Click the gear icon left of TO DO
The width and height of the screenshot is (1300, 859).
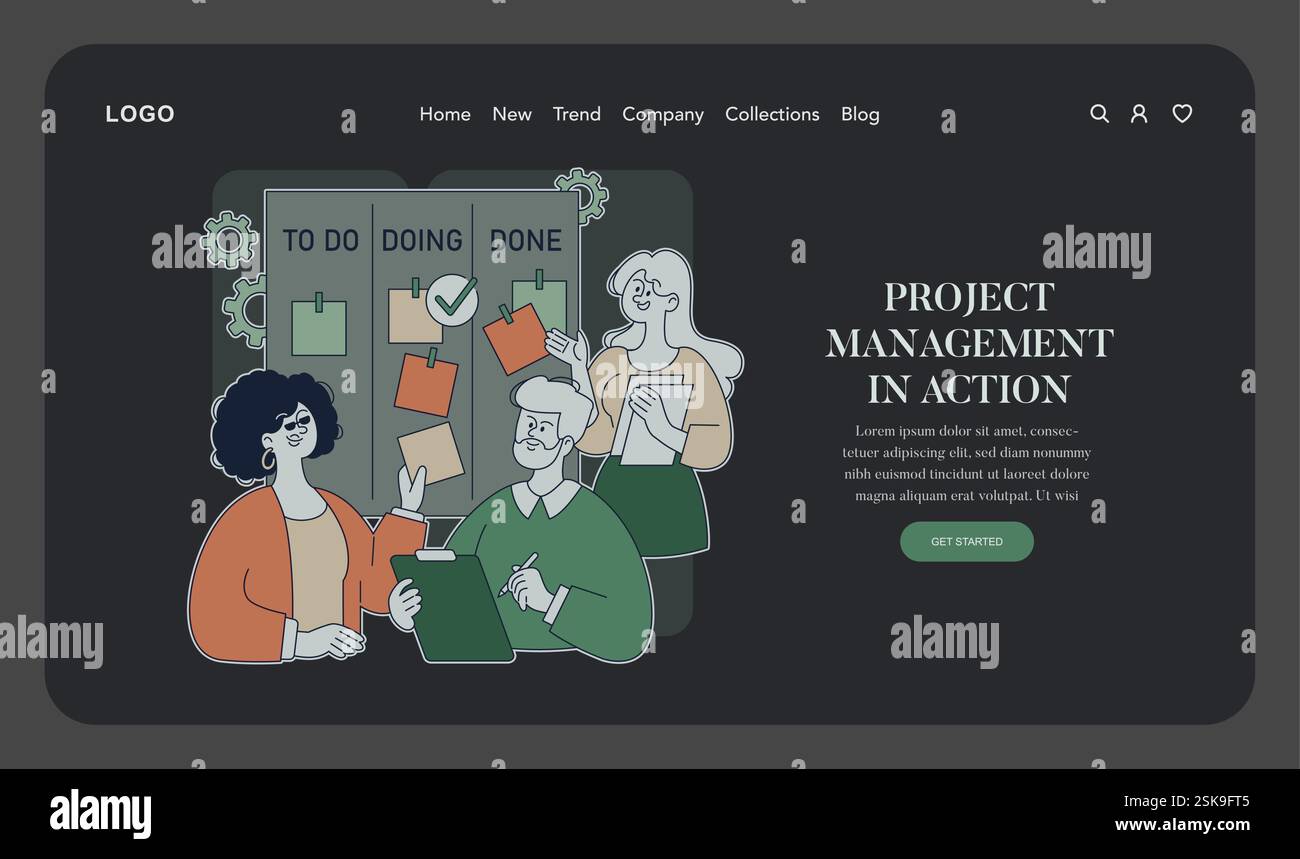[x=229, y=240]
